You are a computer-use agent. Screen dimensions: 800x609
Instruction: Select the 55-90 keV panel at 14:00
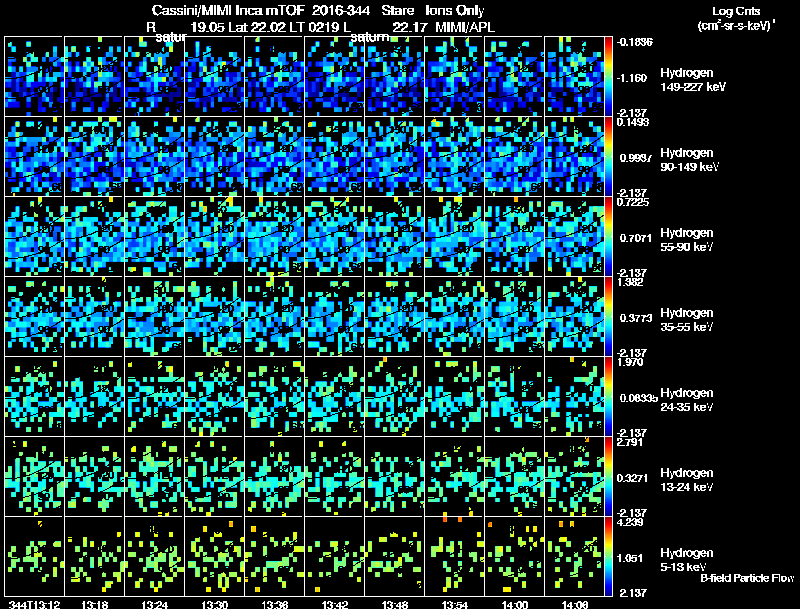[x=514, y=237]
